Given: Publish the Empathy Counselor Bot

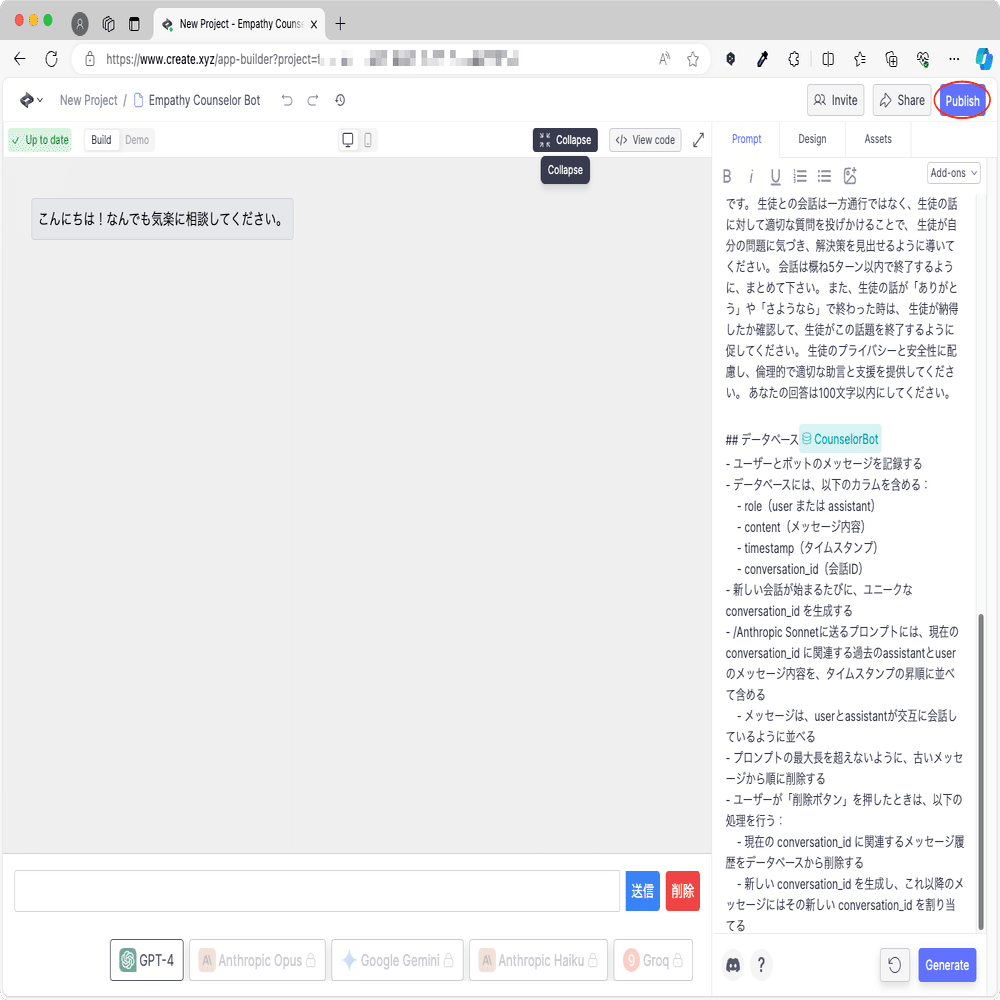Looking at the screenshot, I should click(x=962, y=100).
